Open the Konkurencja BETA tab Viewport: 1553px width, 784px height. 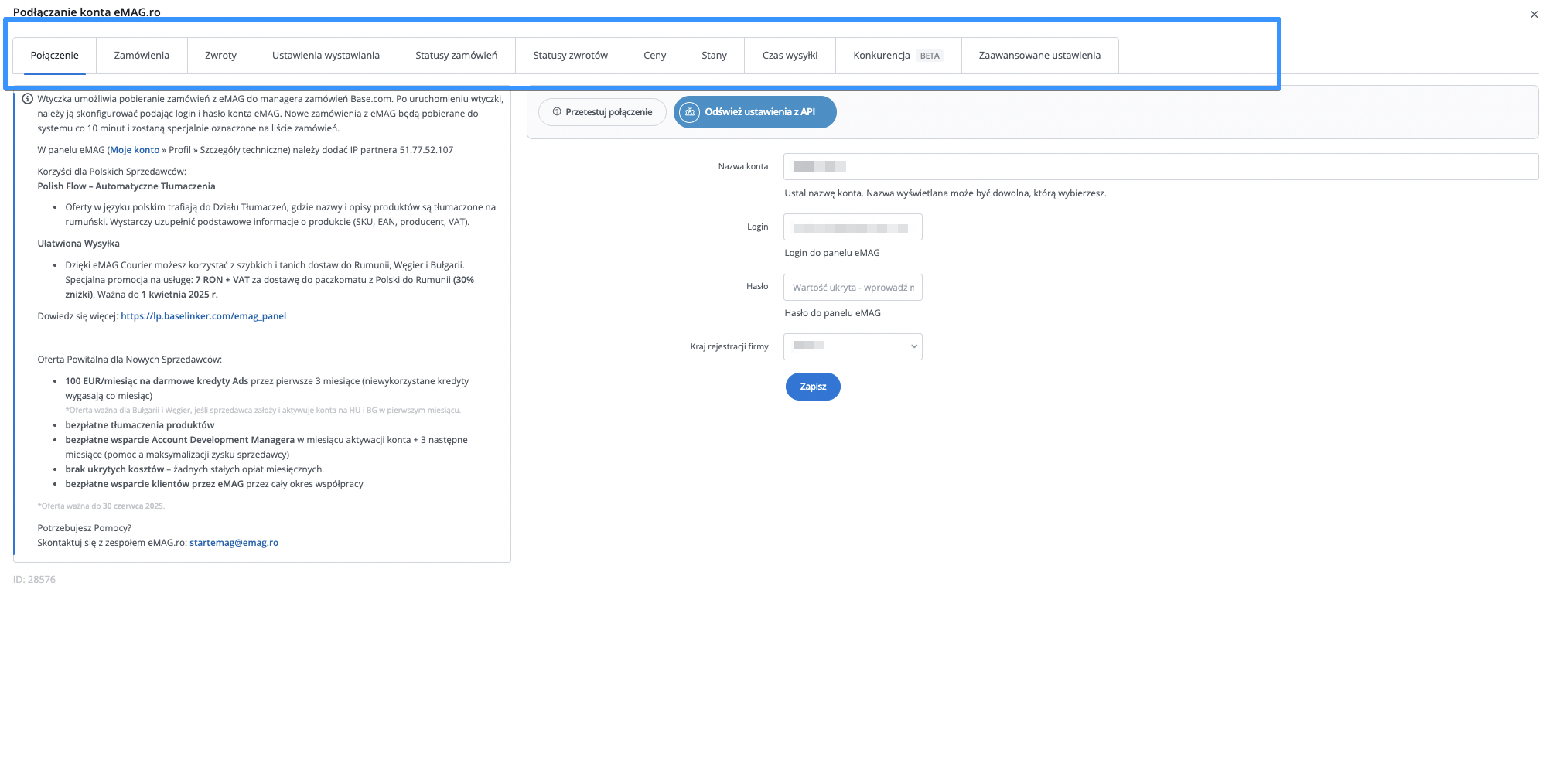coord(897,55)
